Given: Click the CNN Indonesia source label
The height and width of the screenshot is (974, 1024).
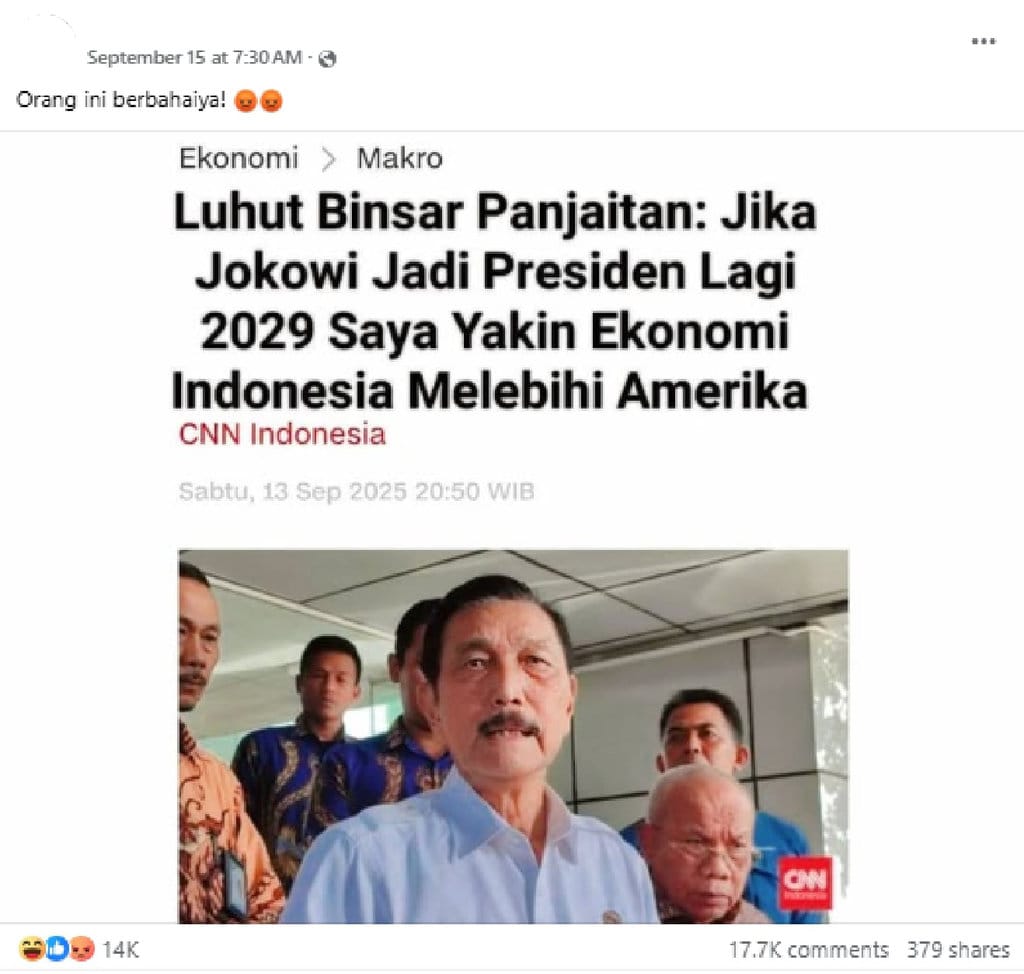Looking at the screenshot, I should pyautogui.click(x=282, y=434).
